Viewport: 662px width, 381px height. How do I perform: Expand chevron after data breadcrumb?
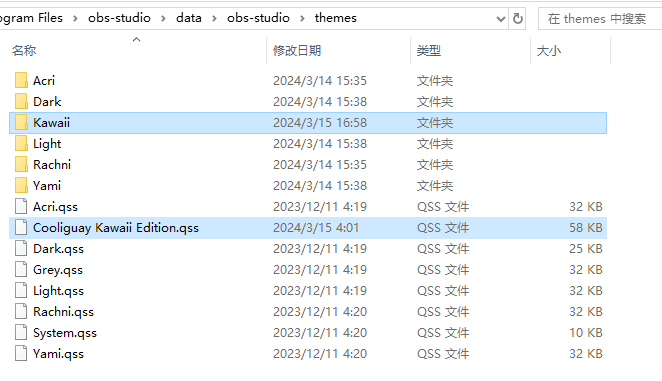(x=214, y=18)
